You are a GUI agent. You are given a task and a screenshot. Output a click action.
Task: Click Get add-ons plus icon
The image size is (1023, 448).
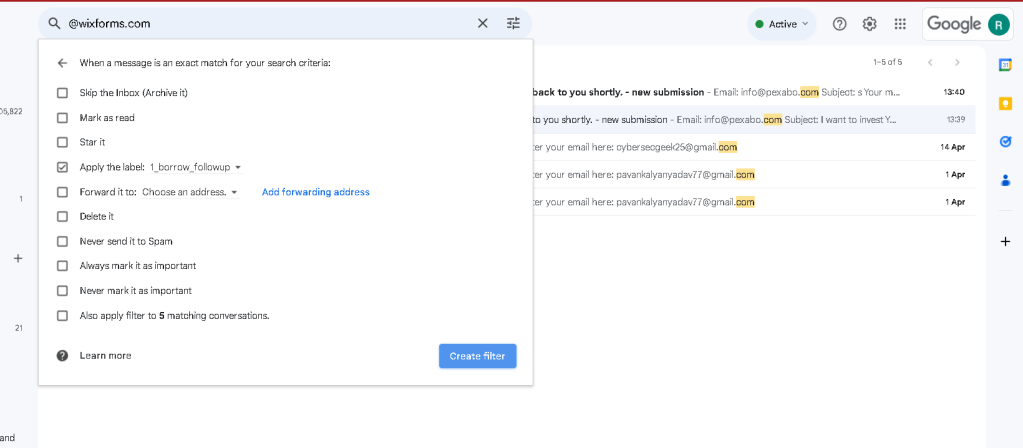point(1005,242)
